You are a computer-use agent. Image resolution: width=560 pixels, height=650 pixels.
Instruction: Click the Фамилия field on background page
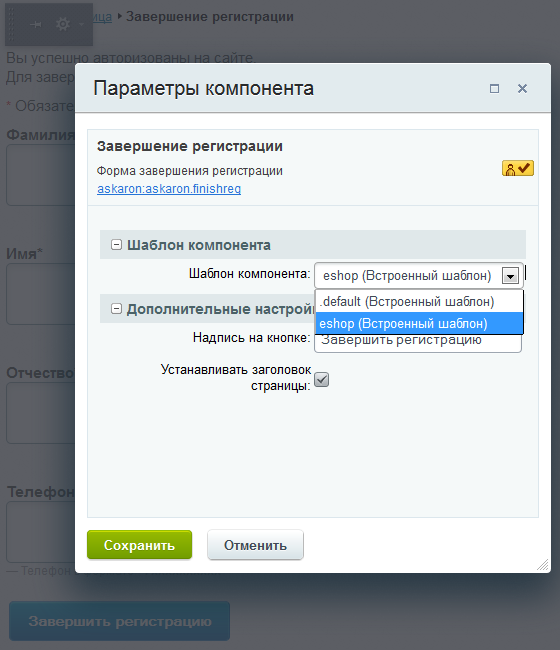point(41,175)
